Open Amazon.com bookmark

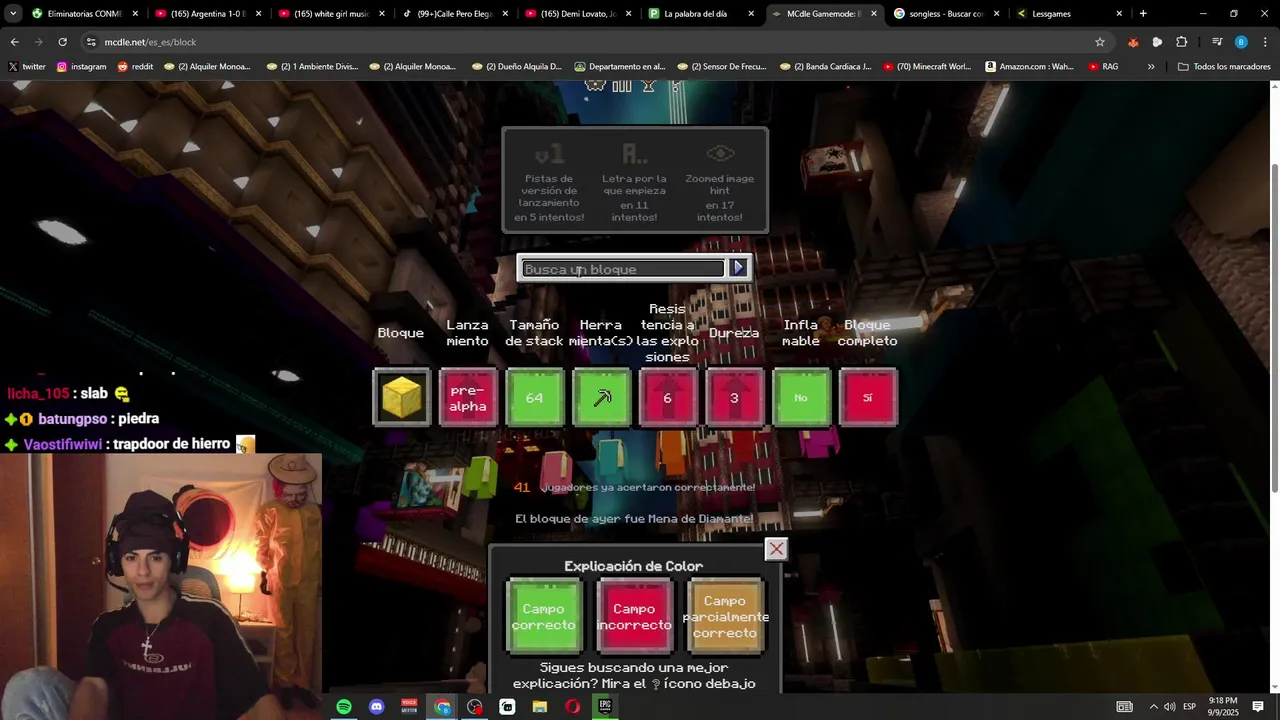[x=1029, y=66]
